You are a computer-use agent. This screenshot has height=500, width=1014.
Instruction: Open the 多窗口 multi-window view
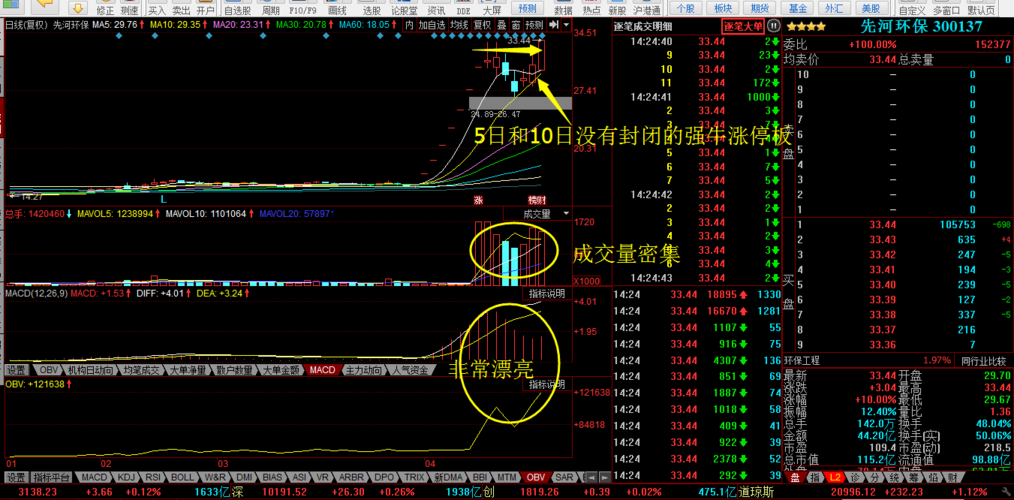pyautogui.click(x=947, y=8)
